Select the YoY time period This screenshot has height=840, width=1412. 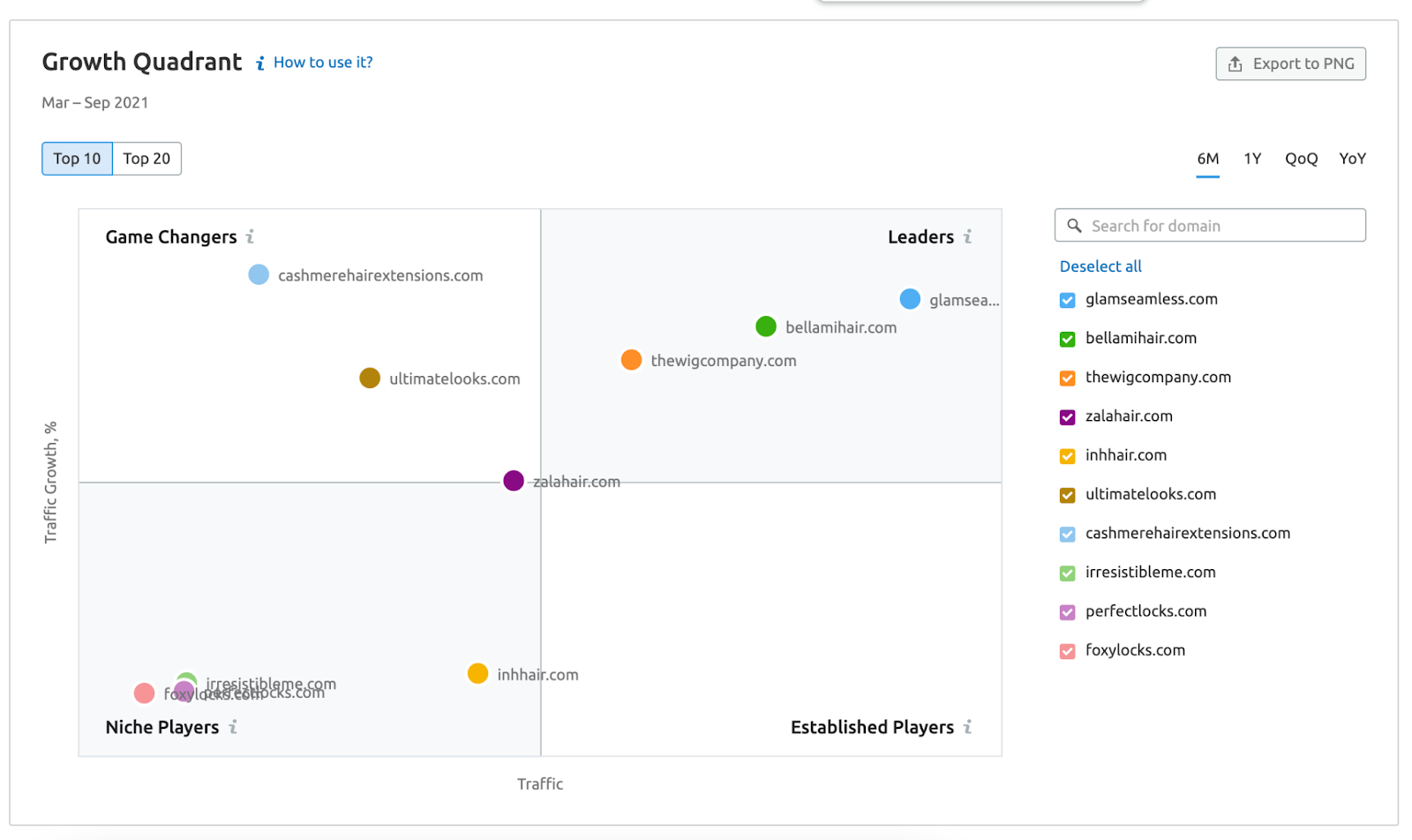pos(1352,158)
